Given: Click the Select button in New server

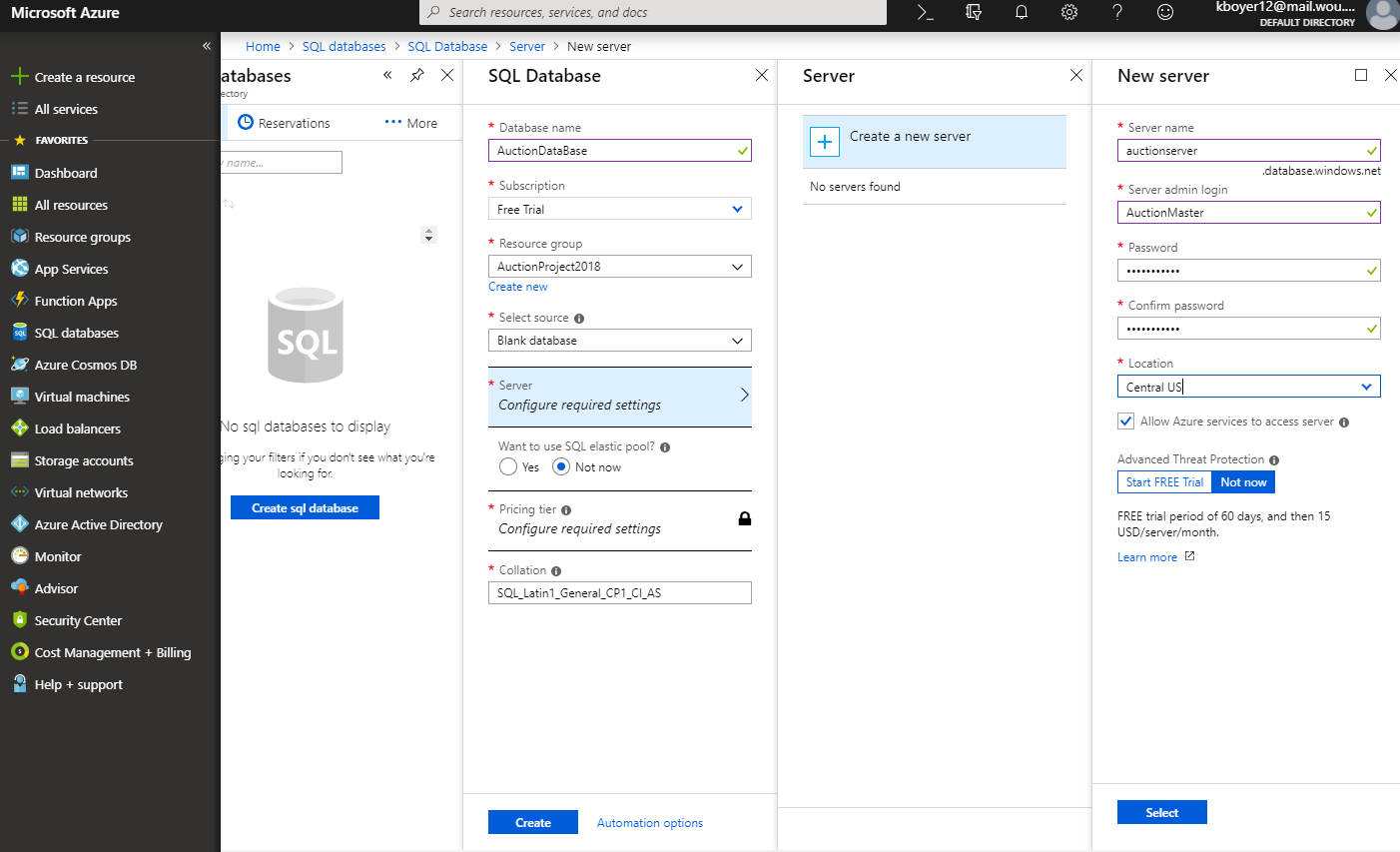Looking at the screenshot, I should click(x=1162, y=812).
